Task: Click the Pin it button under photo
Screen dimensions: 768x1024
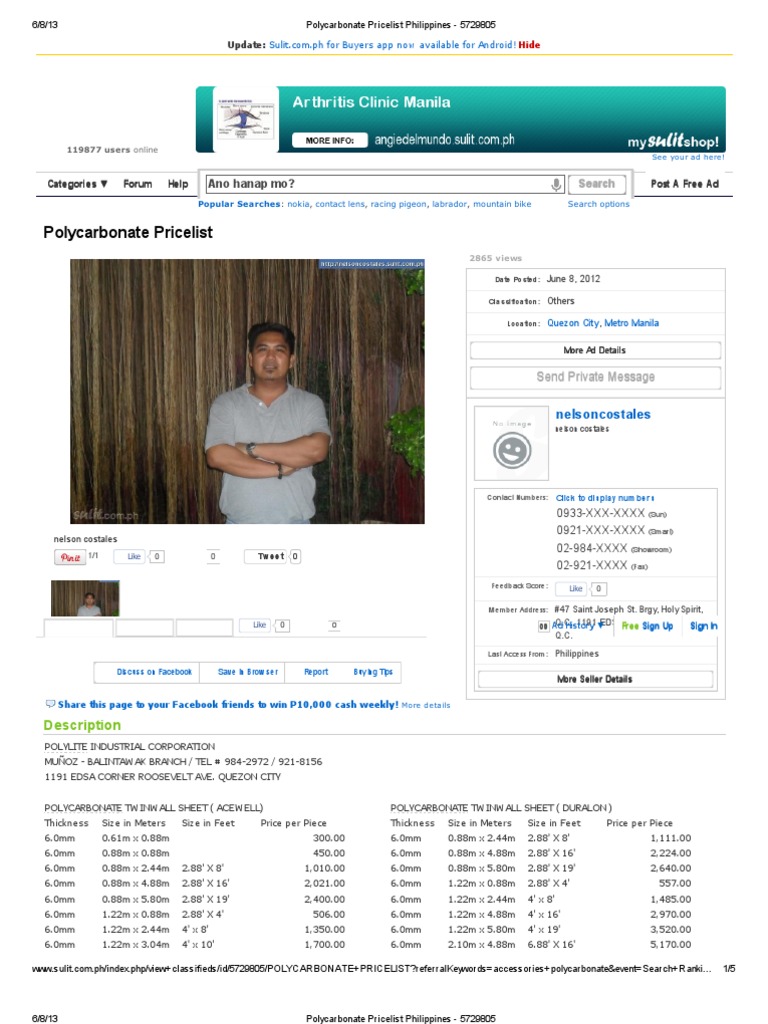Action: (x=70, y=557)
